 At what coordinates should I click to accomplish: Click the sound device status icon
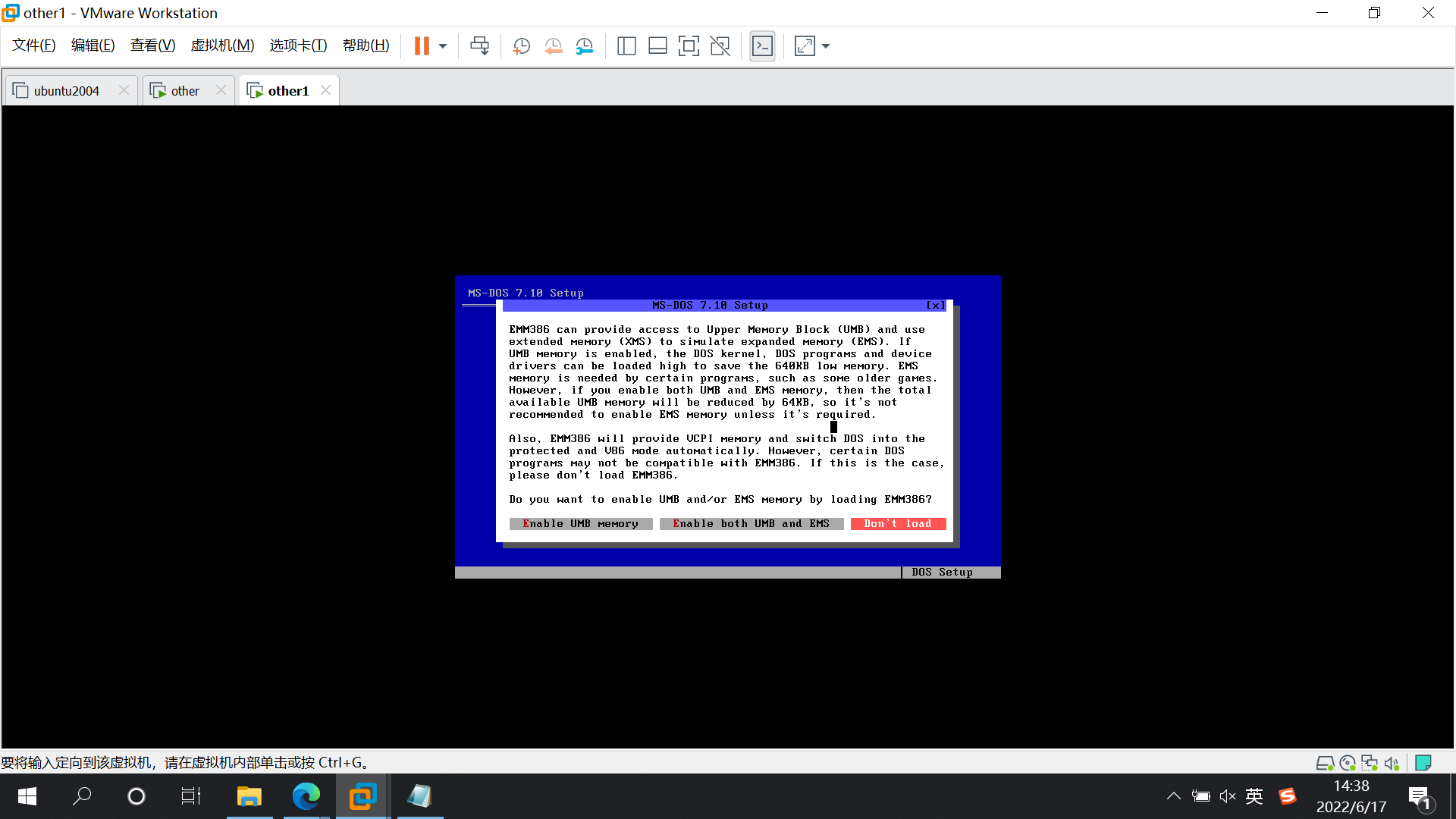point(1392,763)
